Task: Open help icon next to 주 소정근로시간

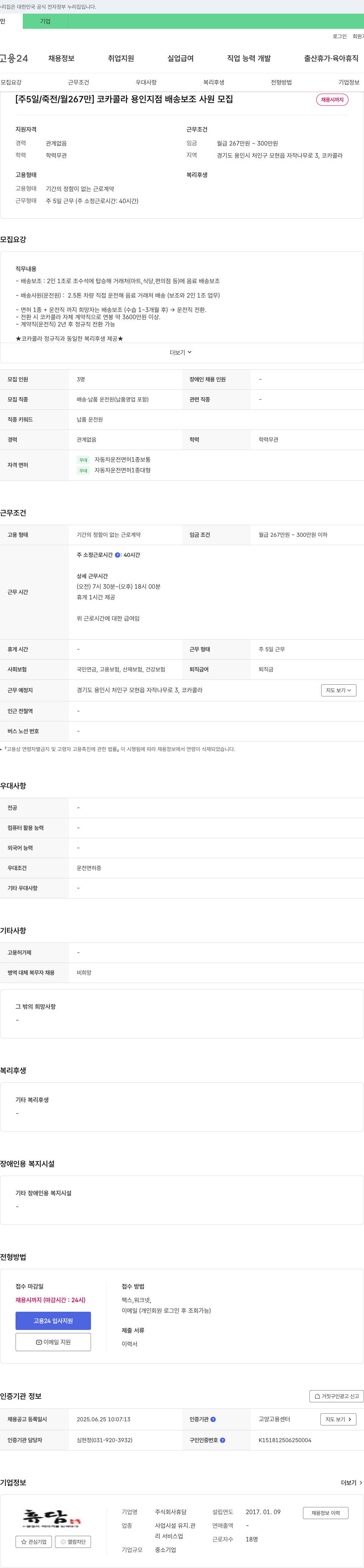Action: click(x=118, y=555)
